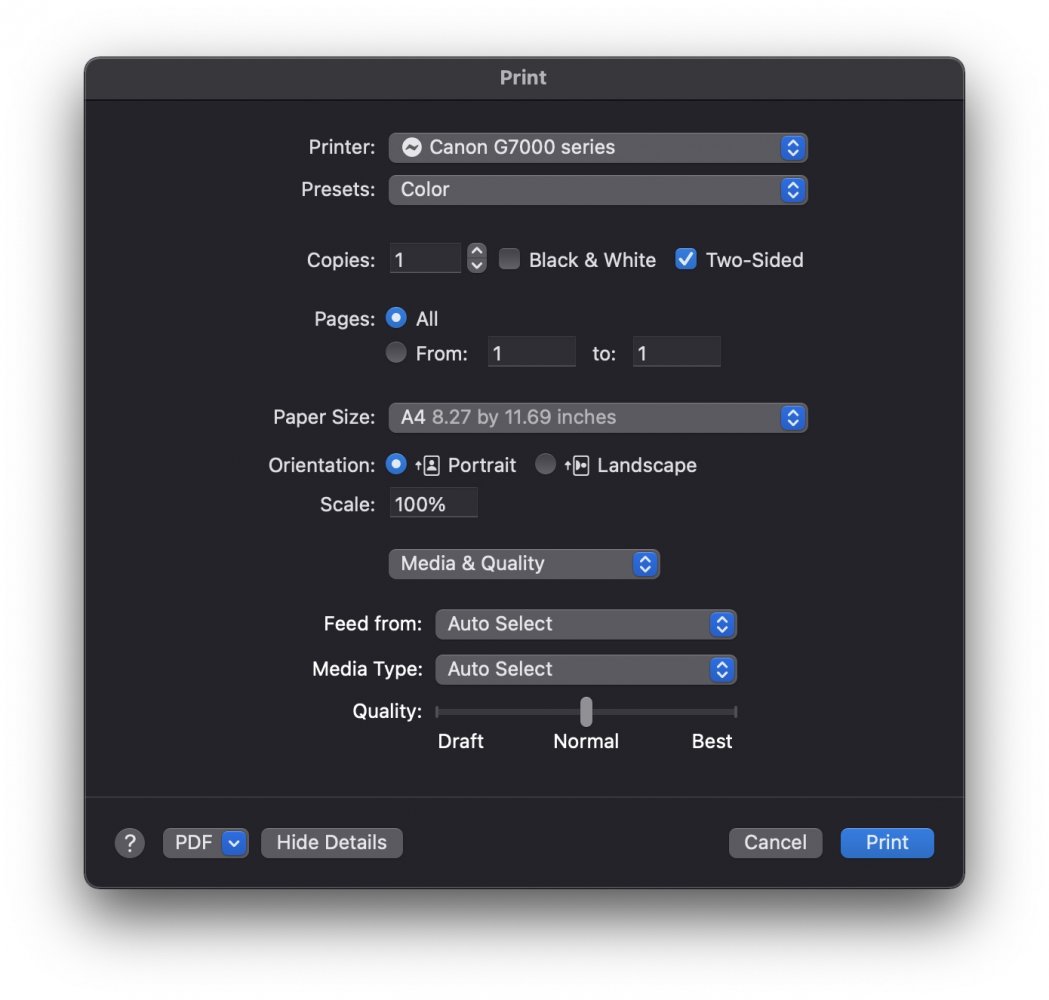This screenshot has width=1049, height=1000.
Task: Expand the Presets dropdown showing Color
Action: (597, 189)
